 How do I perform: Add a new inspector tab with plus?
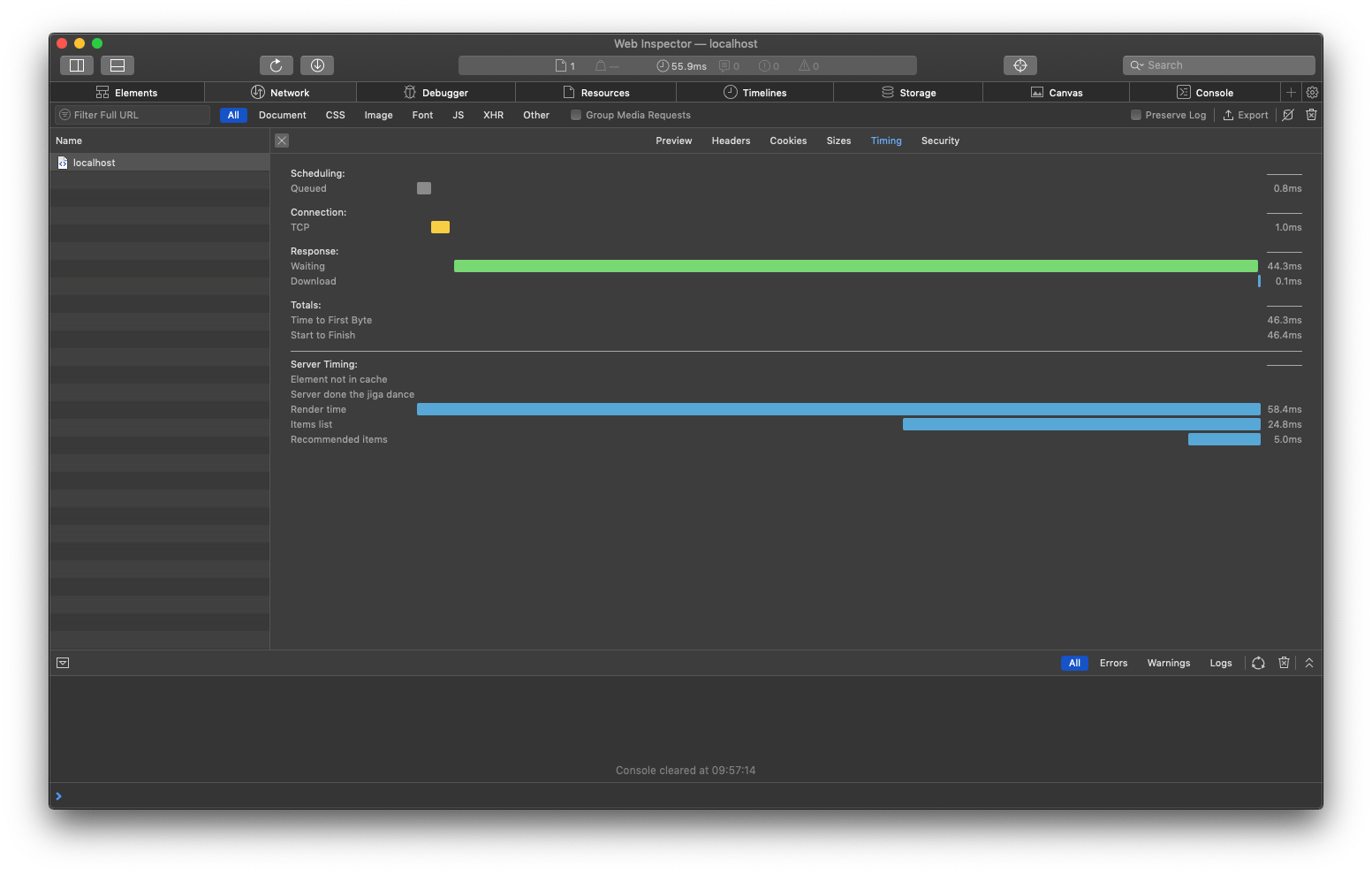[x=1291, y=92]
